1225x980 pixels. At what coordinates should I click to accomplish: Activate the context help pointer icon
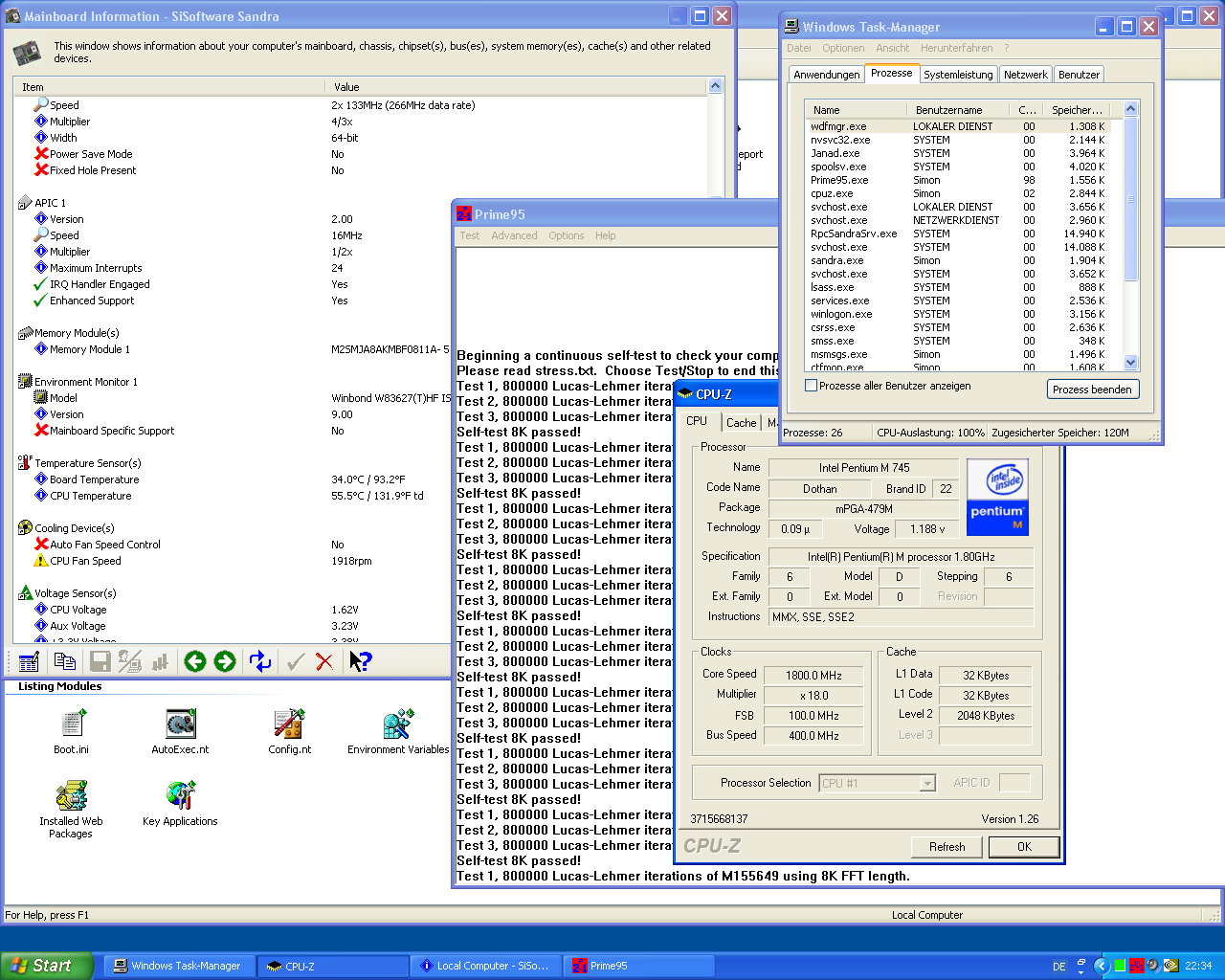[x=360, y=661]
